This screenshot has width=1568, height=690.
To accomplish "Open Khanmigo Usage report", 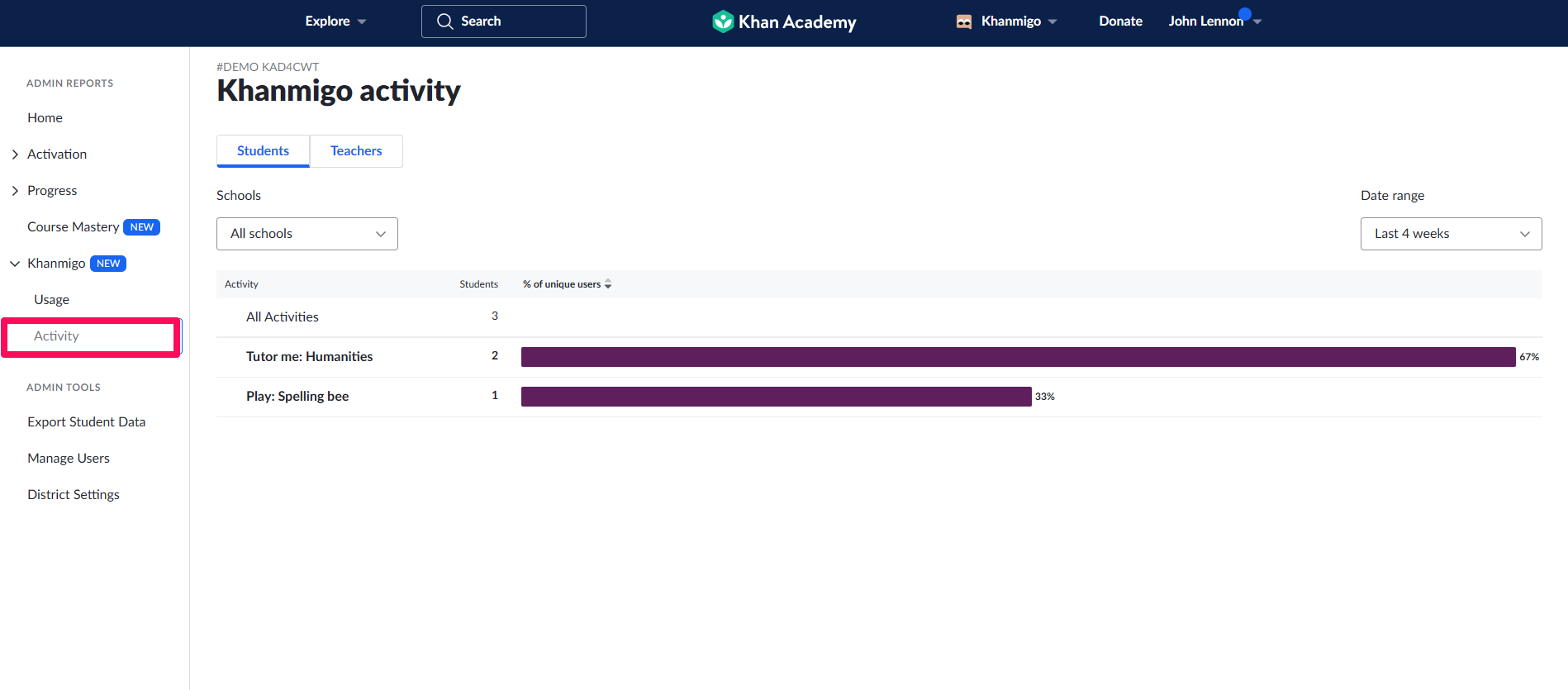I will (51, 300).
